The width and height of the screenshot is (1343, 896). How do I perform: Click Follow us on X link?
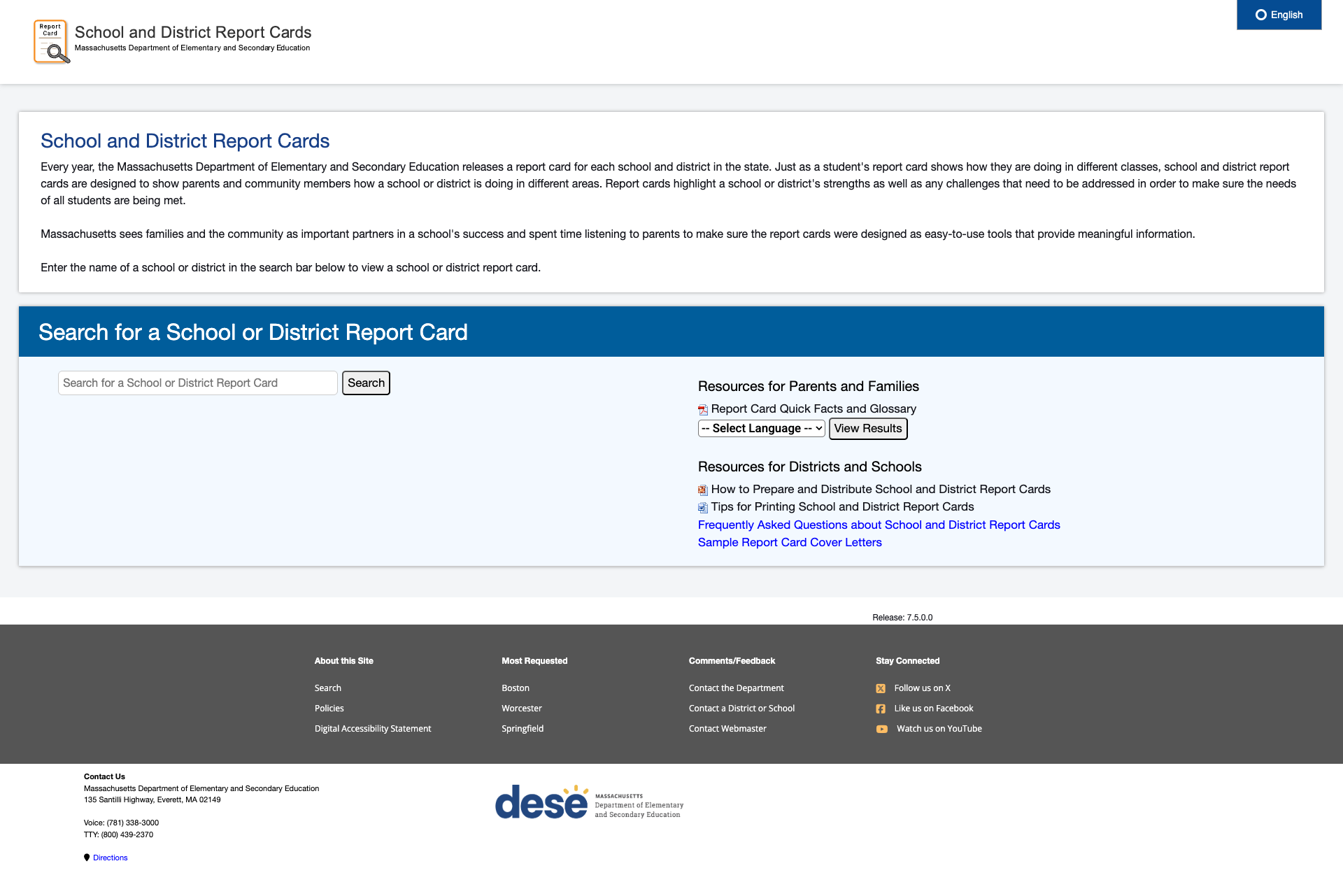922,688
